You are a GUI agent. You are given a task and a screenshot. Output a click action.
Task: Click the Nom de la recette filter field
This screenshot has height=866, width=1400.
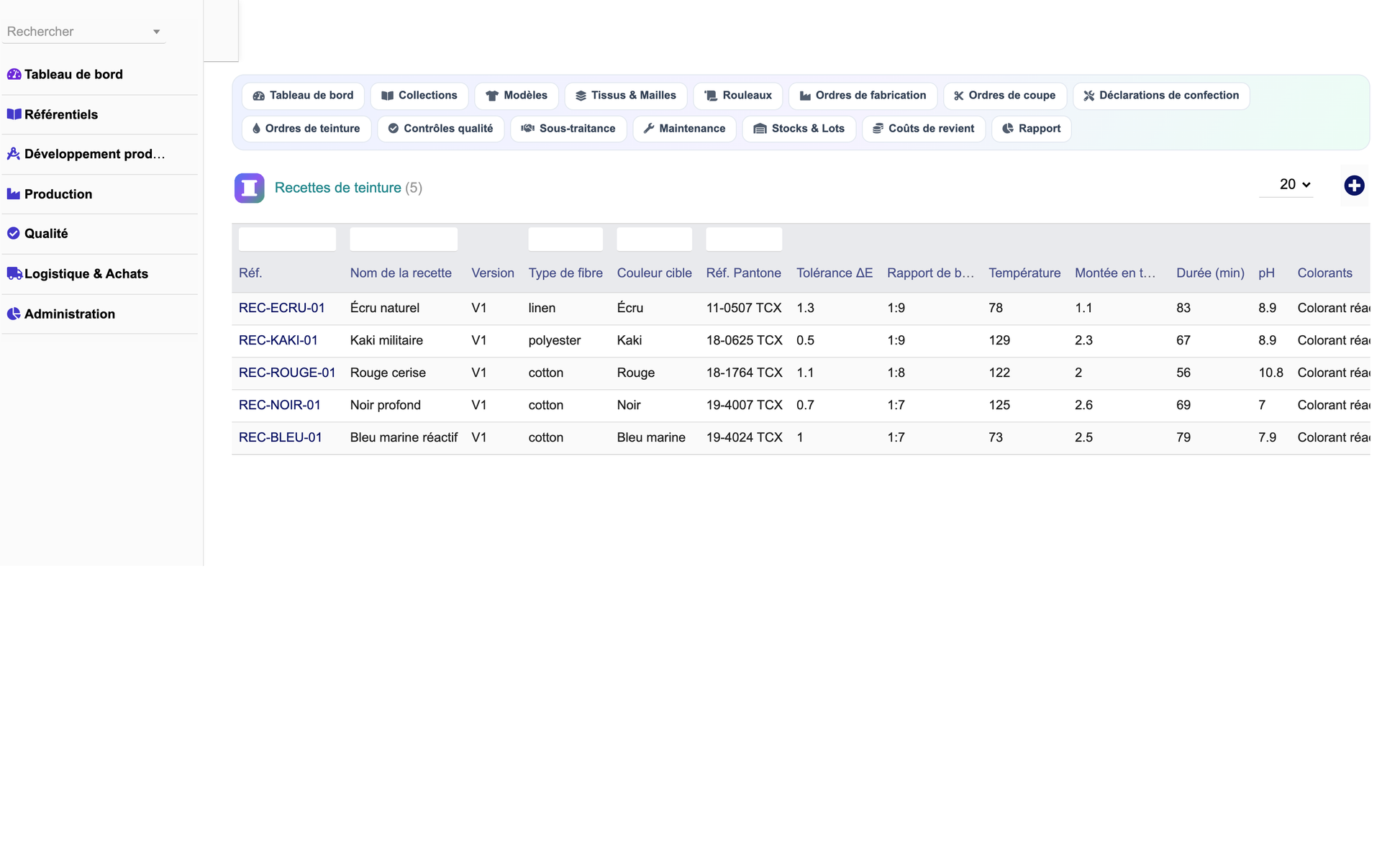pyautogui.click(x=404, y=240)
